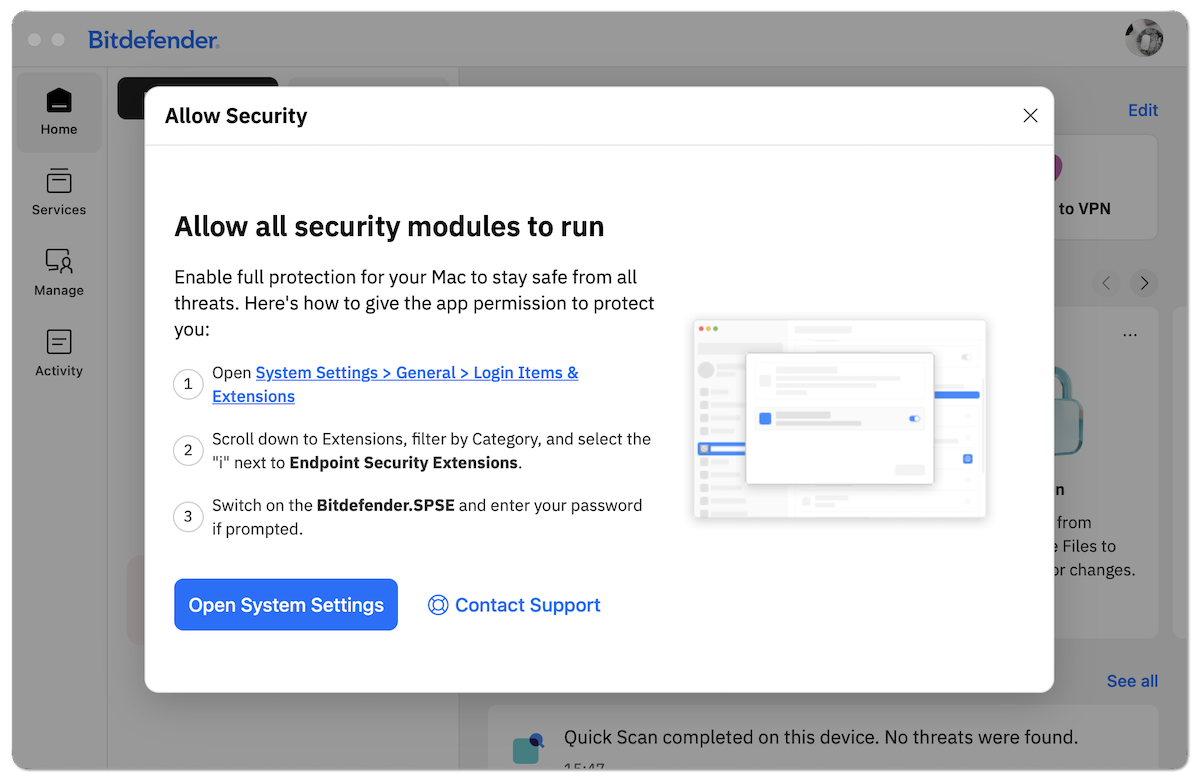
Task: Open the profile avatar in the top corner
Action: [1143, 38]
